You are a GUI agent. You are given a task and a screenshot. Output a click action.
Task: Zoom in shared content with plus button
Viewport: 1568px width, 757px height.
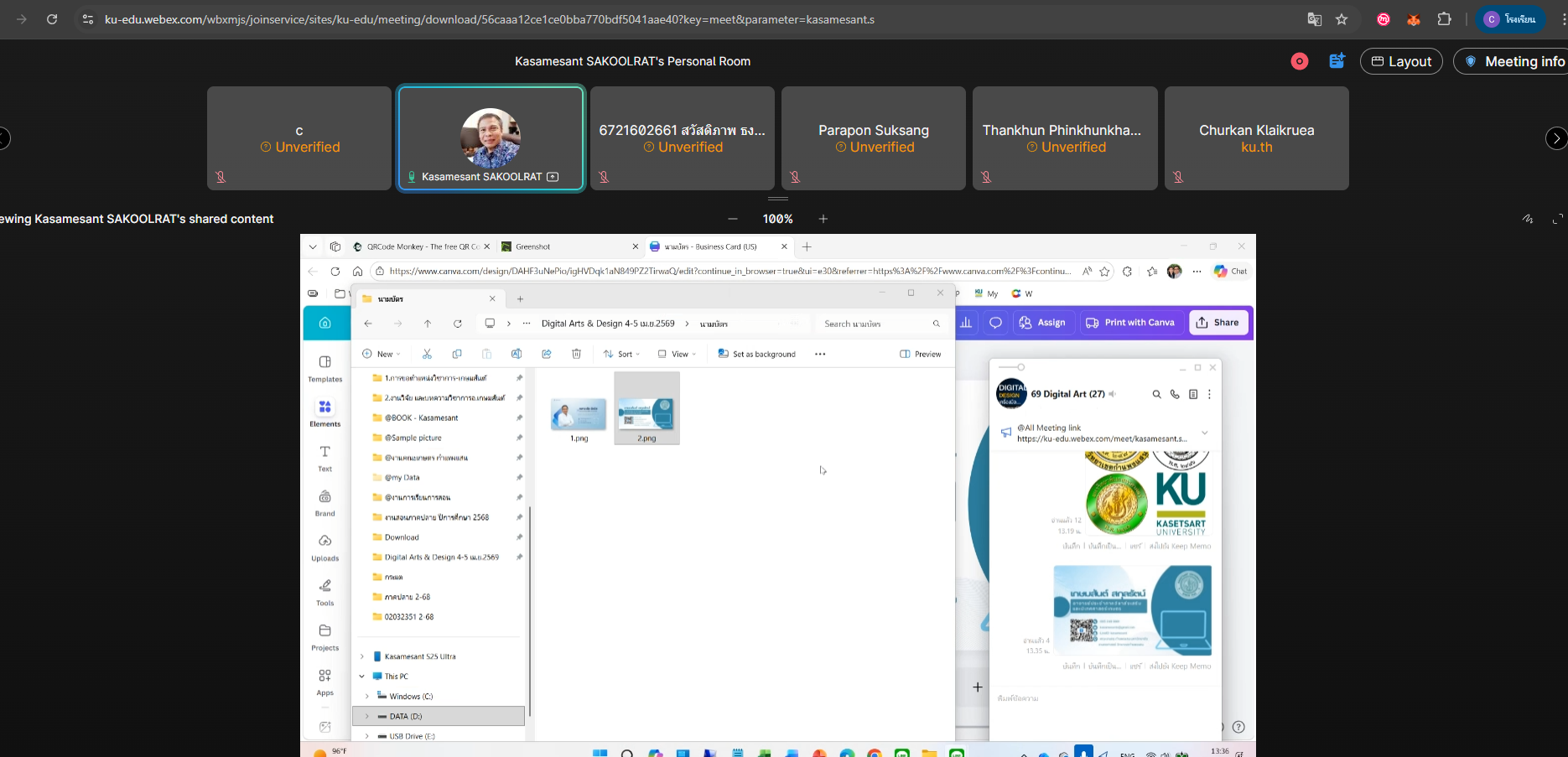tap(823, 219)
